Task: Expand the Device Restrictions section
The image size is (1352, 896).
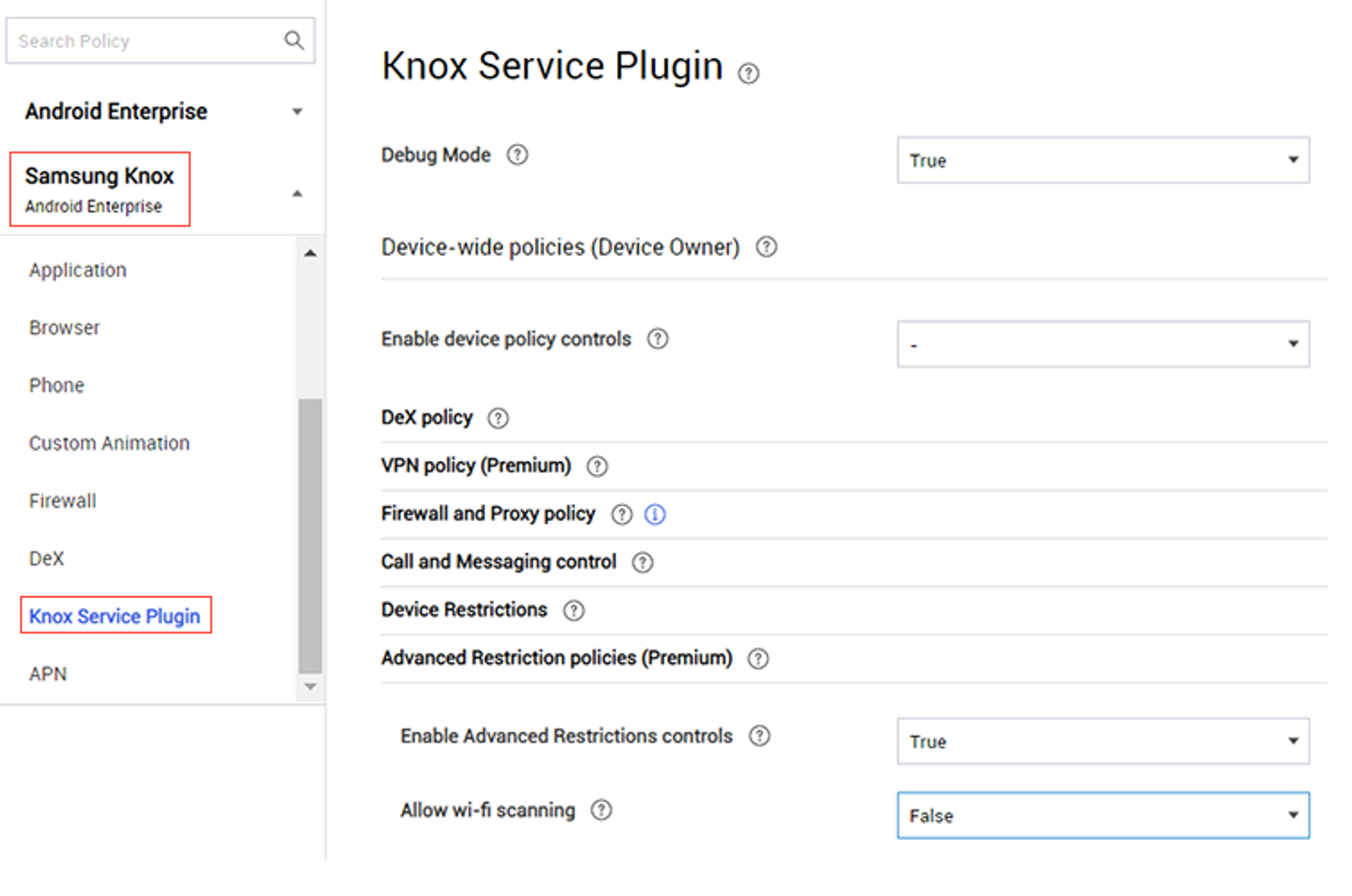Action: pyautogui.click(x=463, y=610)
